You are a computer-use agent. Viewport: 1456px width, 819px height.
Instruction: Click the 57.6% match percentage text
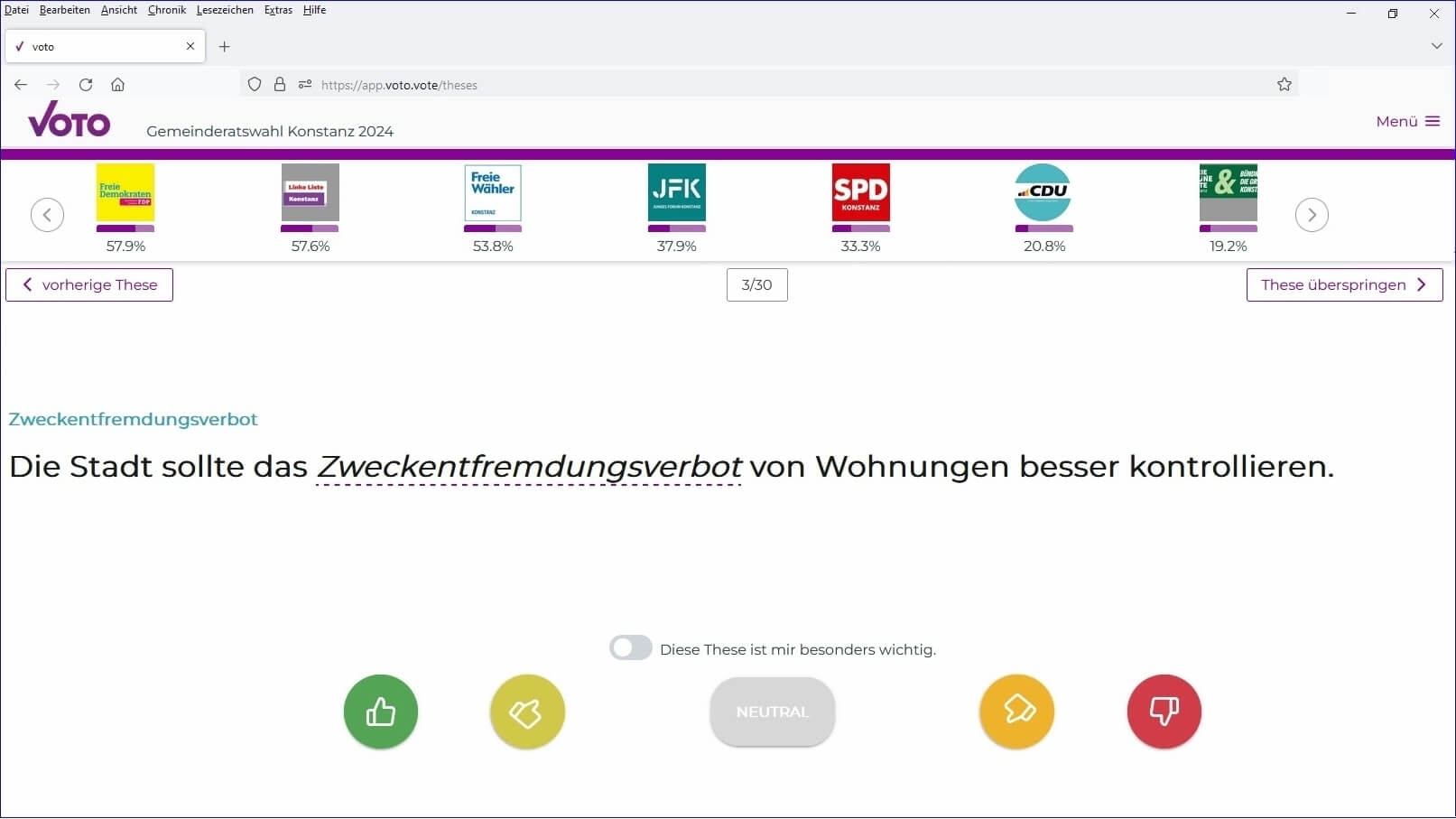click(311, 246)
